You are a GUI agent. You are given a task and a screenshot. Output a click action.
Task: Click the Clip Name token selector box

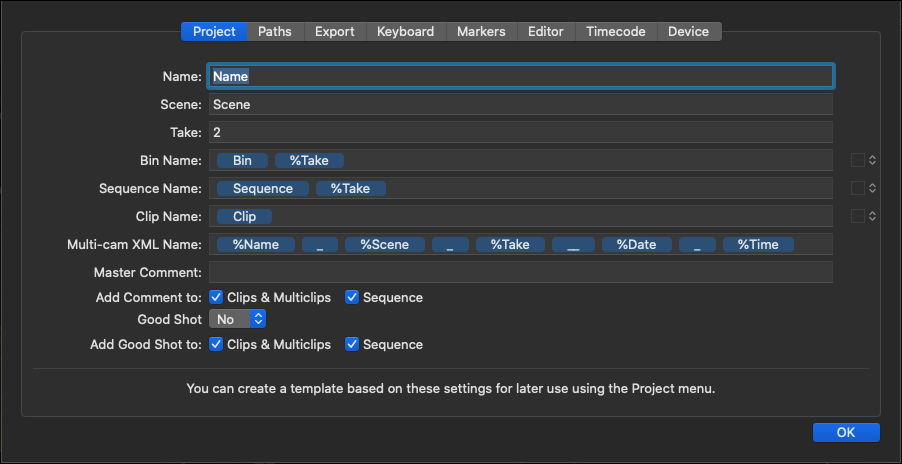pos(858,216)
